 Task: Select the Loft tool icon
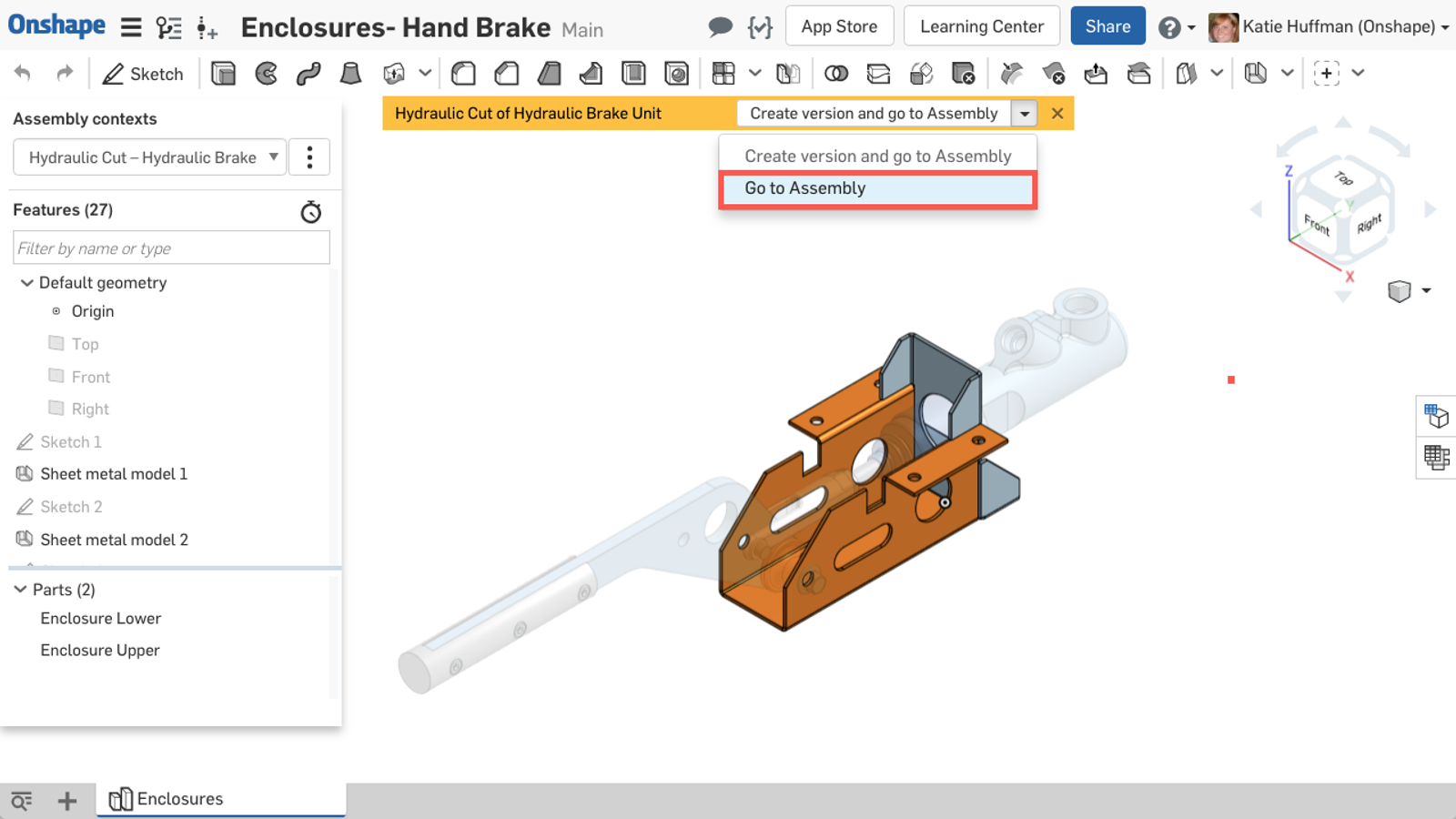[x=350, y=74]
